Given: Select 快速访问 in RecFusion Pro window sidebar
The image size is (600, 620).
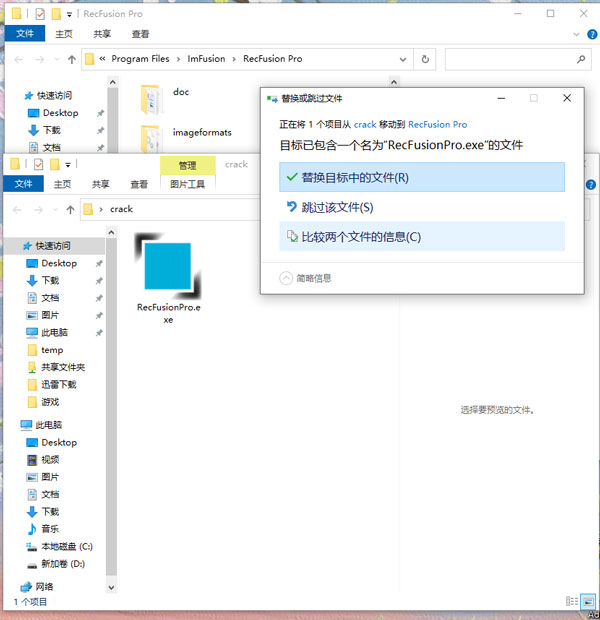Looking at the screenshot, I should click(55, 95).
